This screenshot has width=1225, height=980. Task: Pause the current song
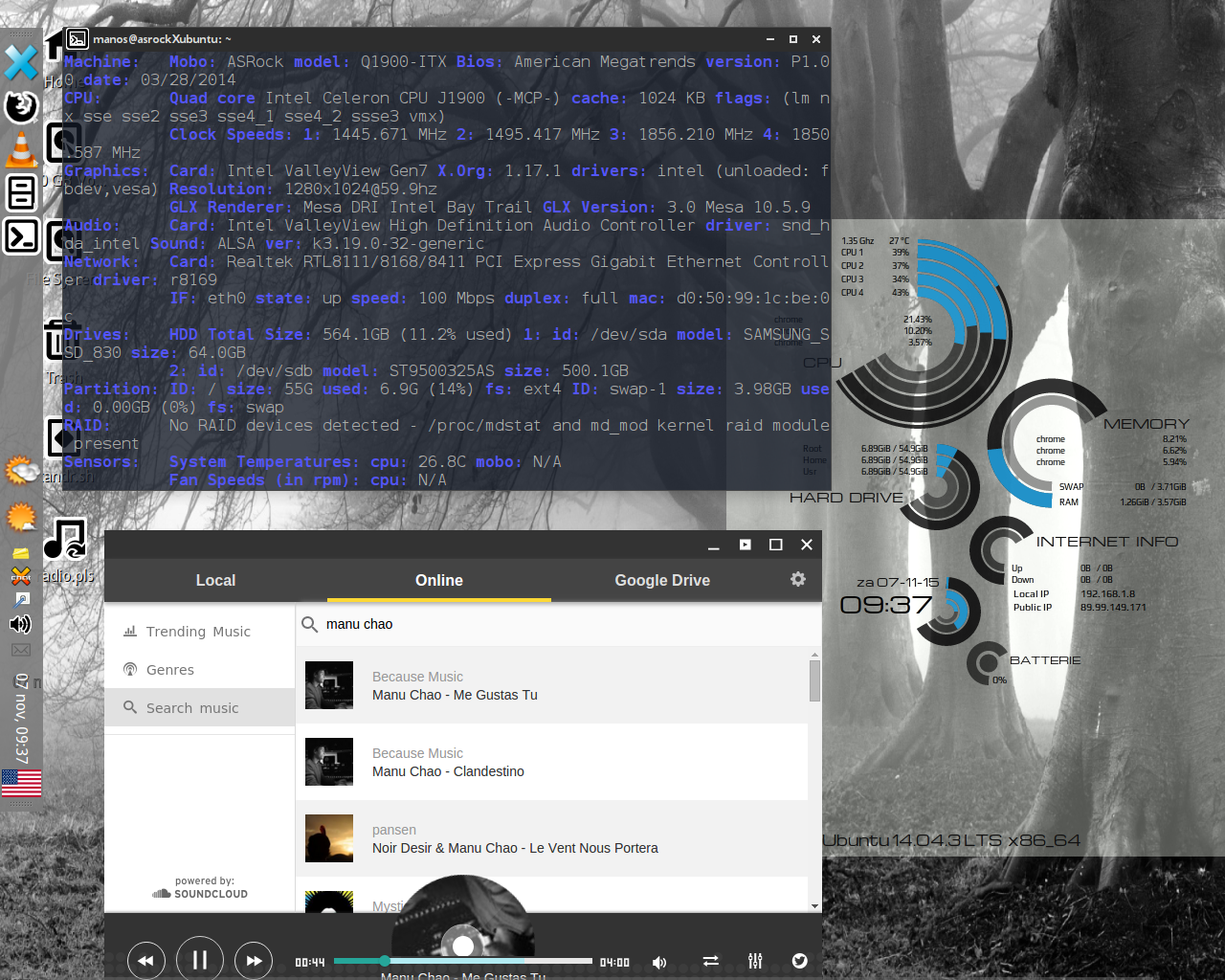(x=200, y=959)
